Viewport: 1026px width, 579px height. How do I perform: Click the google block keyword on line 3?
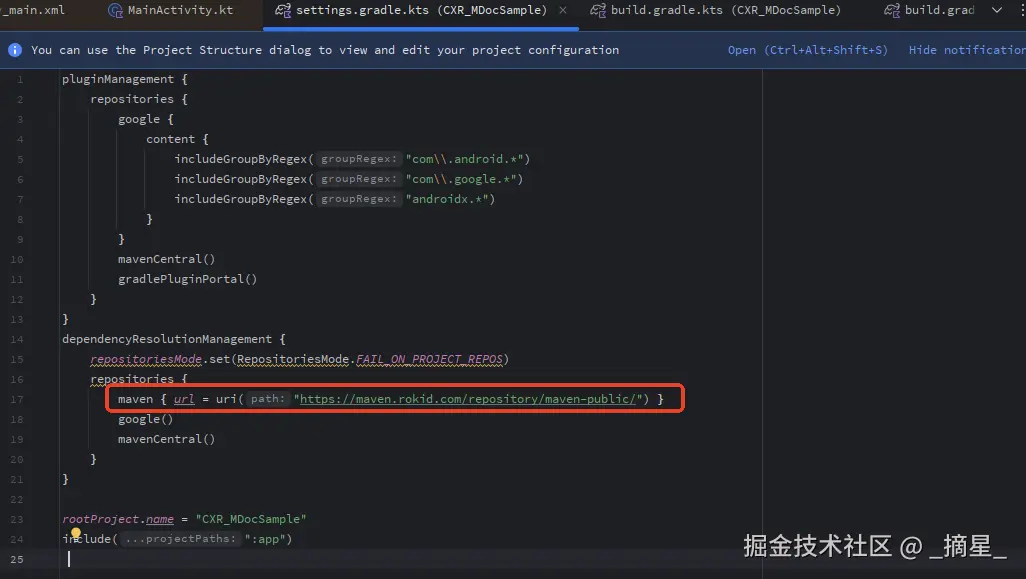(x=139, y=119)
